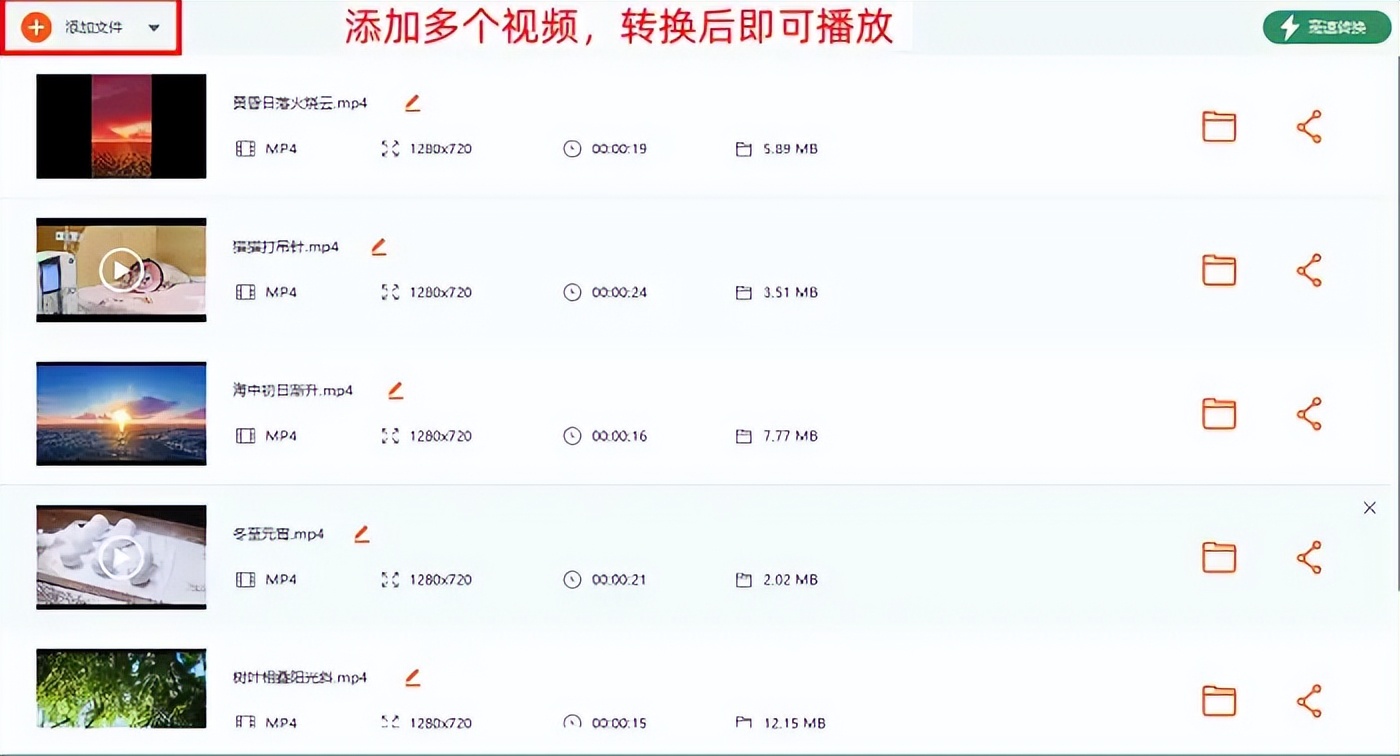The image size is (1400, 756).
Task: Open the folder location of 晨昏日落火烧云.mp4
Action: click(1219, 126)
